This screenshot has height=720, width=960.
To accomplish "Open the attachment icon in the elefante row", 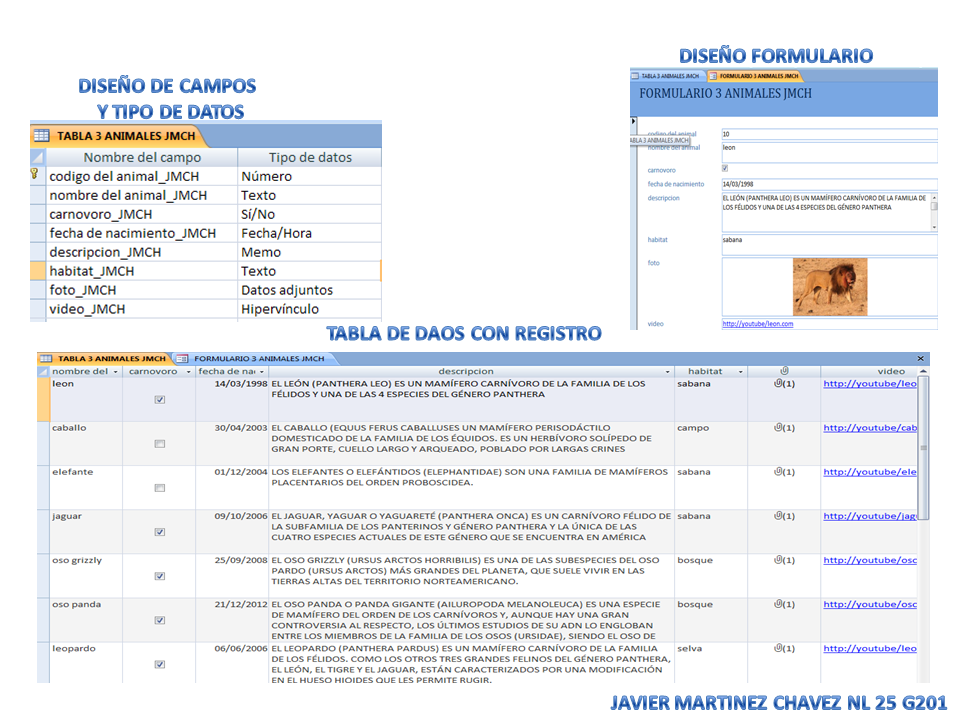I will point(778,472).
